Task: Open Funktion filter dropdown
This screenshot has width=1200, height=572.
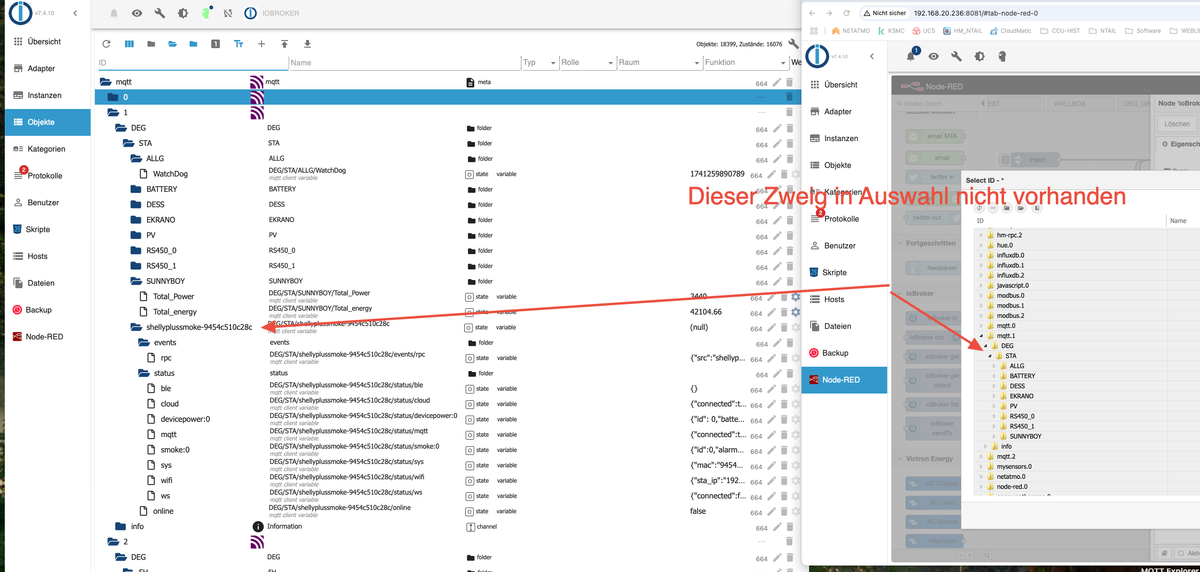Action: tap(744, 62)
